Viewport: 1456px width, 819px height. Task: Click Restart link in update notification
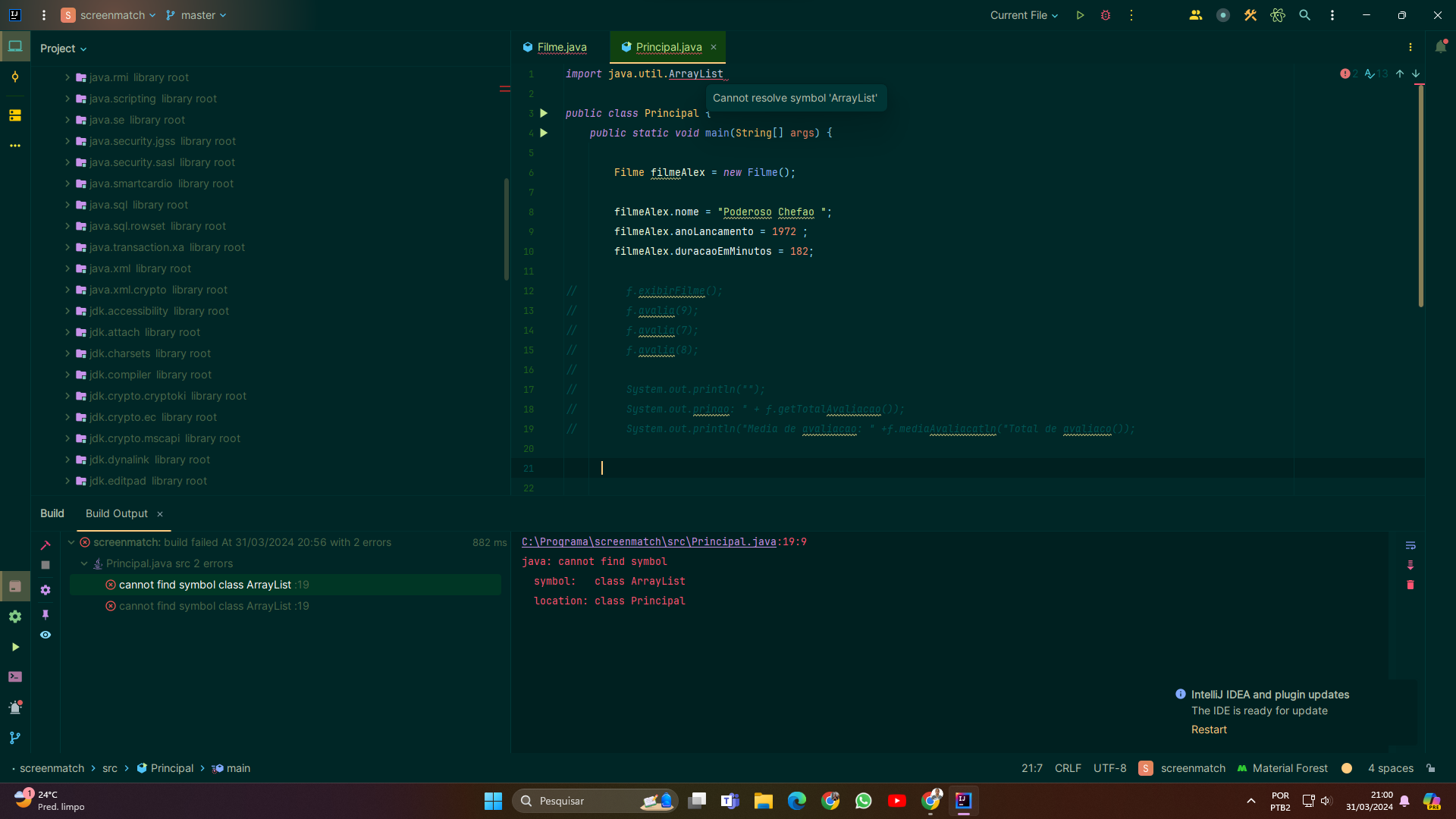click(1209, 730)
